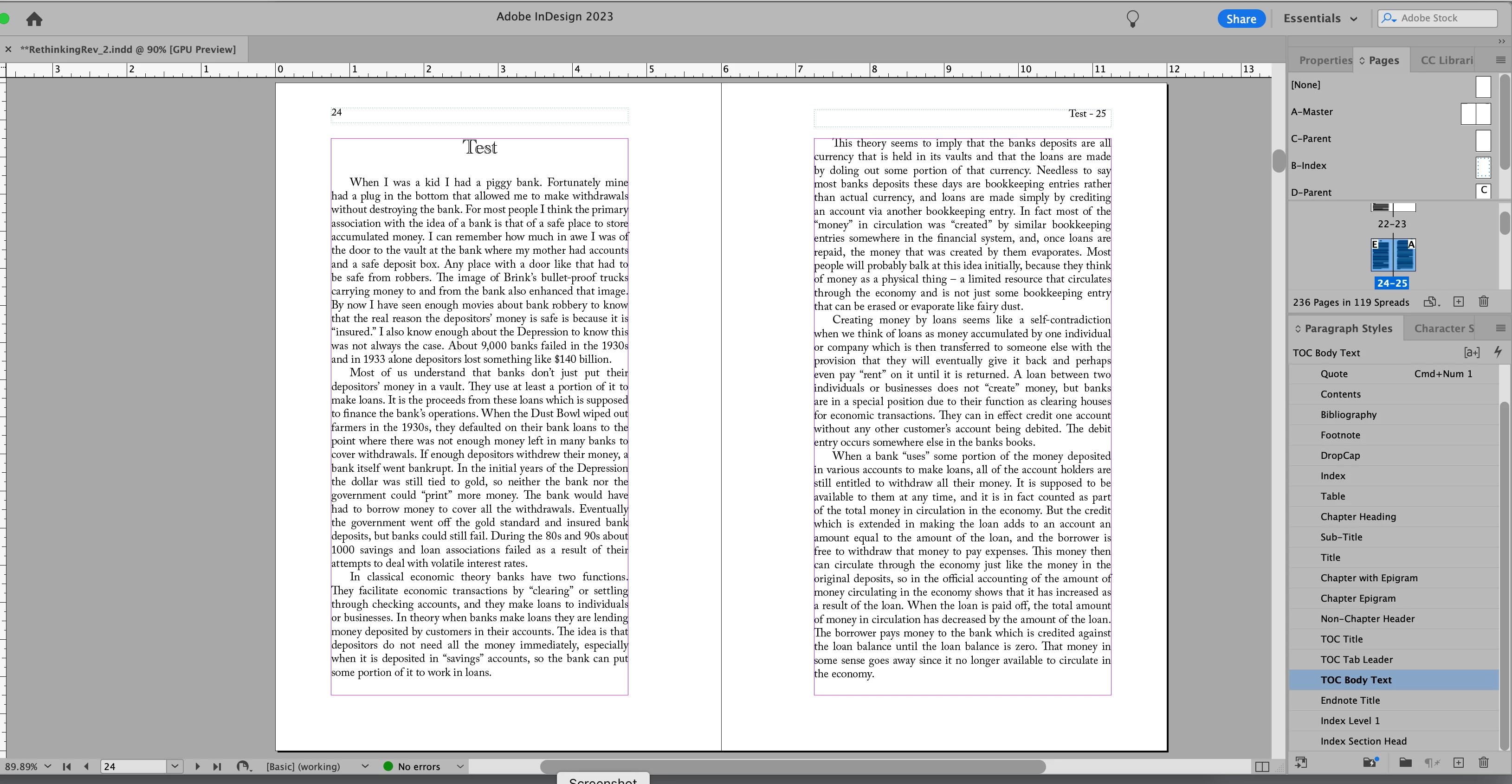Click the Edit page size icon
Screen dimensions: 1512x784
pyautogui.click(x=1431, y=302)
